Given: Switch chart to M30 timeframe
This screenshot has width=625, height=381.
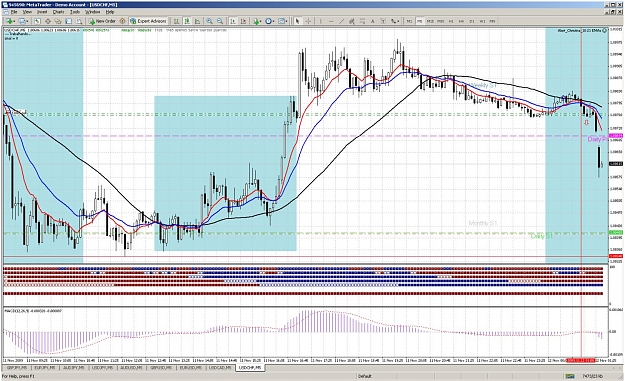Looking at the screenshot, I should [x=440, y=21].
